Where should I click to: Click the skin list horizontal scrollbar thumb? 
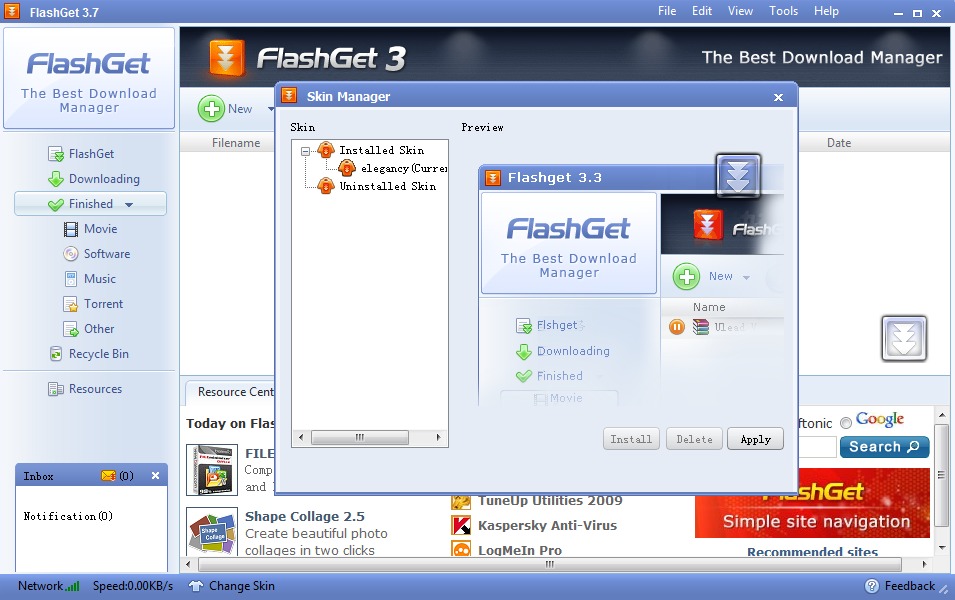(x=360, y=437)
